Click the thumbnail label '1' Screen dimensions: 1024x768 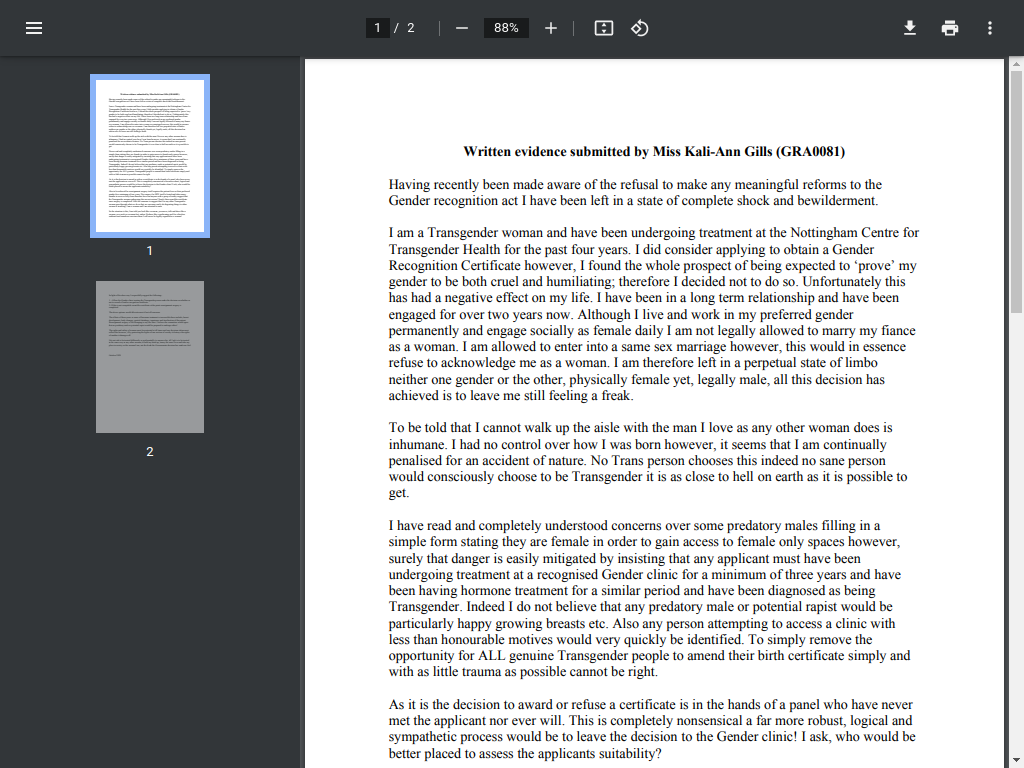pyautogui.click(x=150, y=251)
